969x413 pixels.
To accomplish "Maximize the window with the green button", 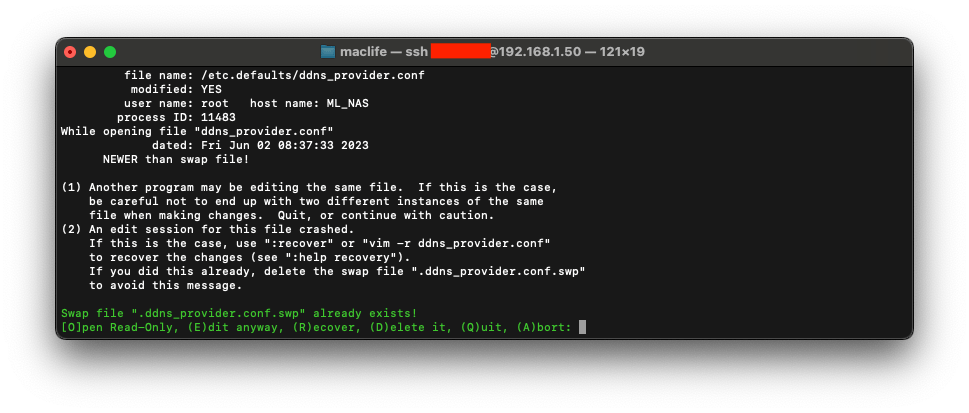I will pyautogui.click(x=110, y=51).
